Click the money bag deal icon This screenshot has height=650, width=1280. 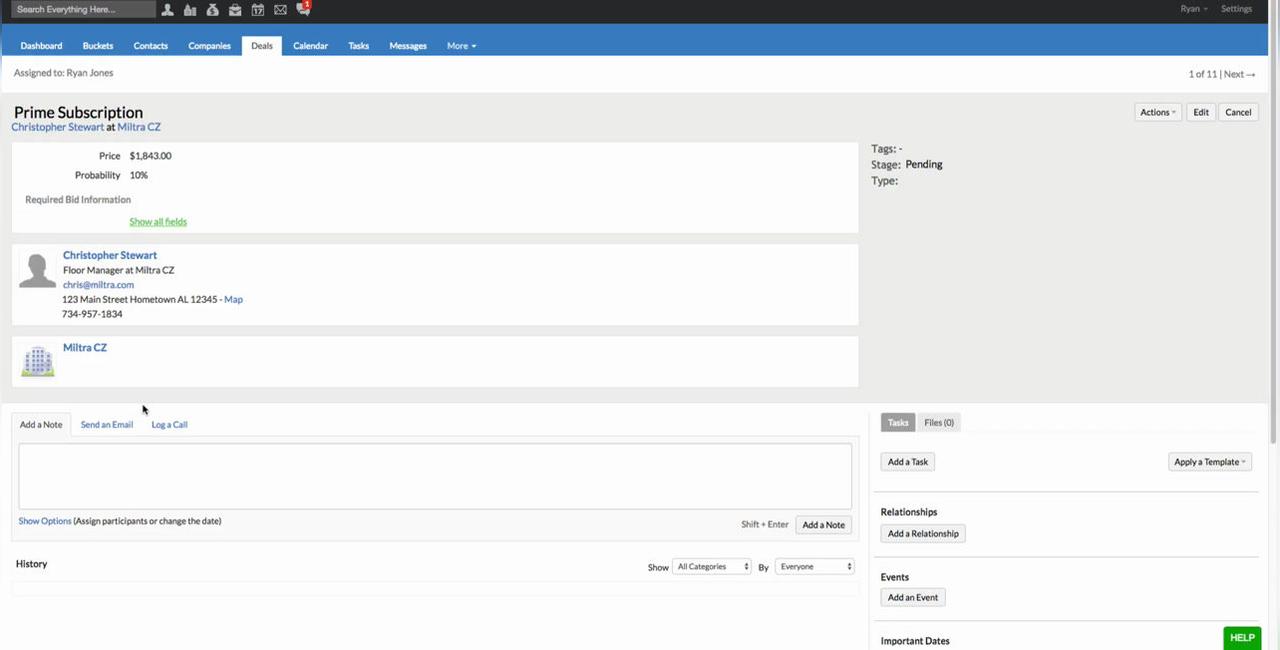(212, 10)
